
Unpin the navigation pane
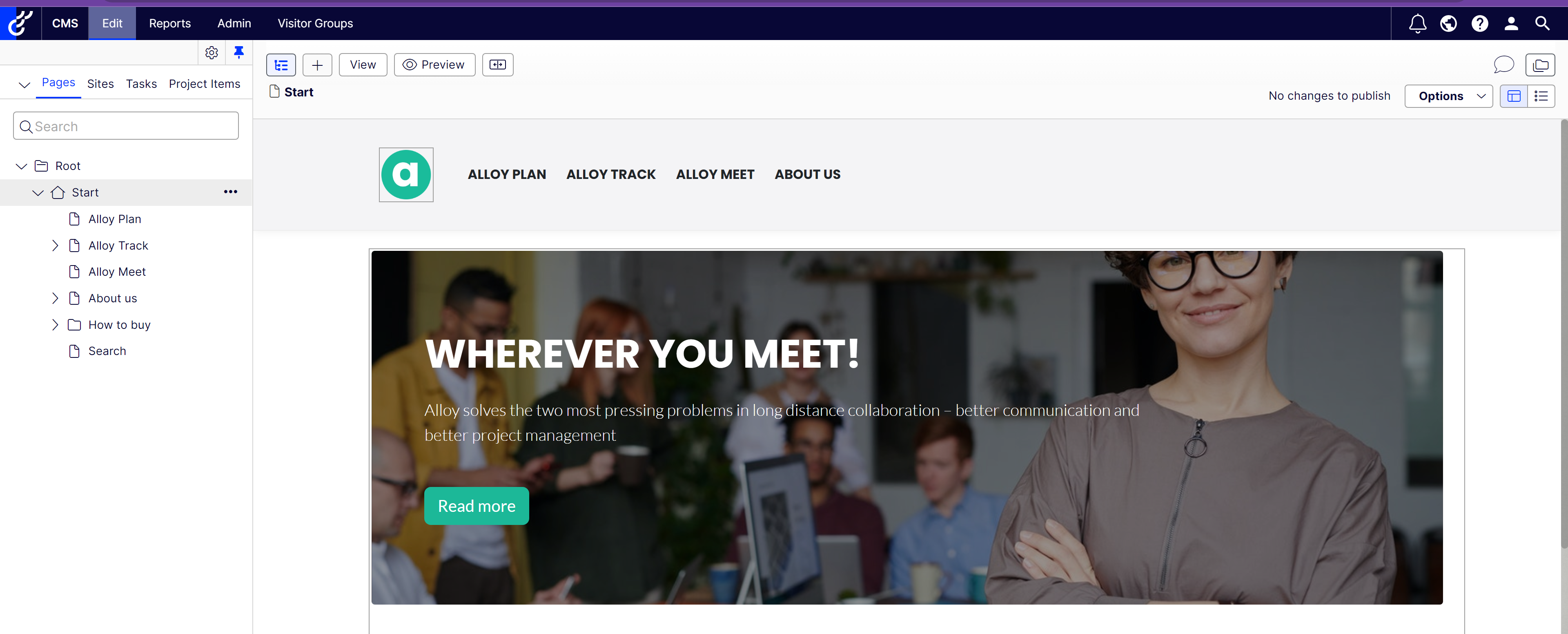click(x=238, y=52)
